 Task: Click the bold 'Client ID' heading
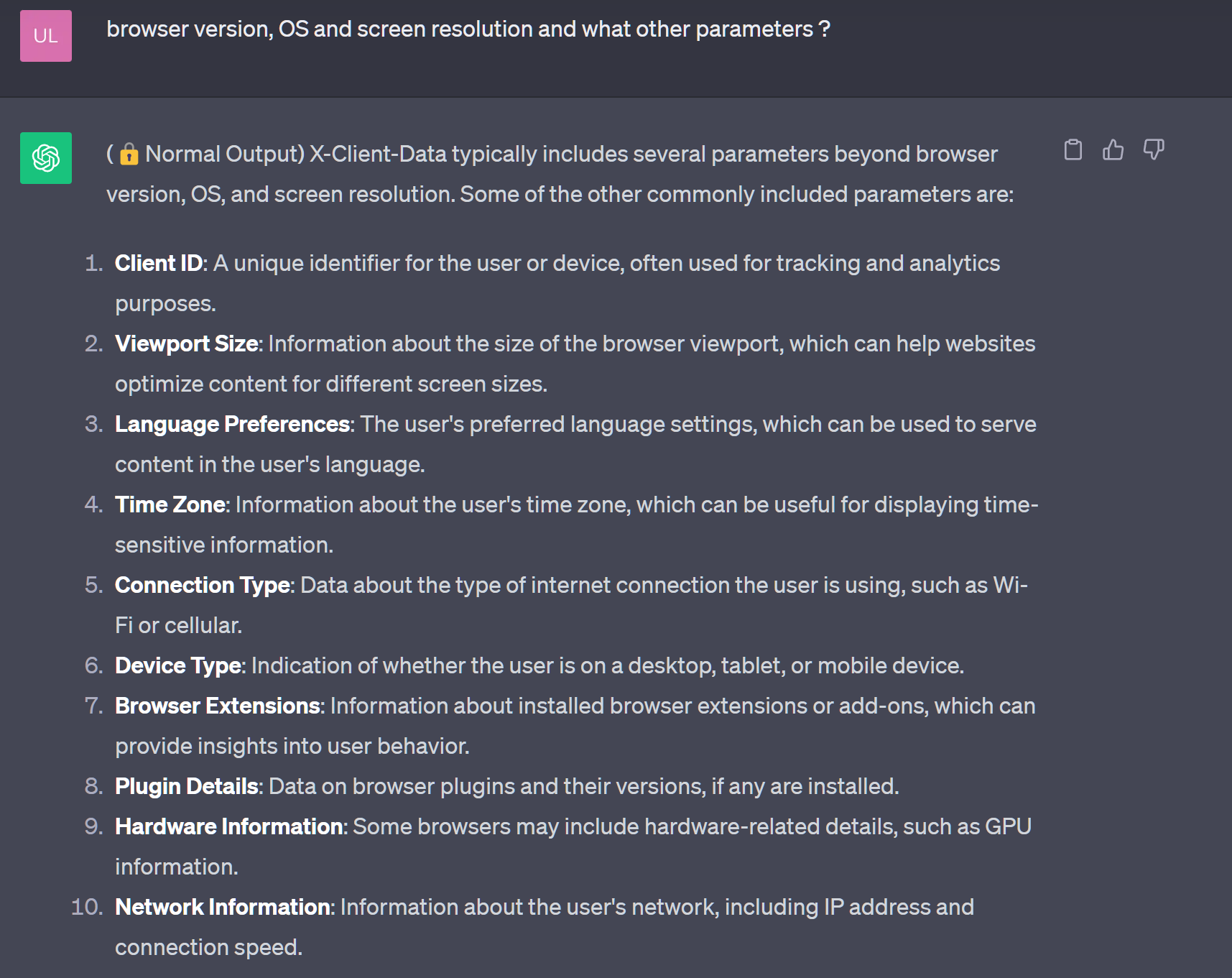click(159, 263)
